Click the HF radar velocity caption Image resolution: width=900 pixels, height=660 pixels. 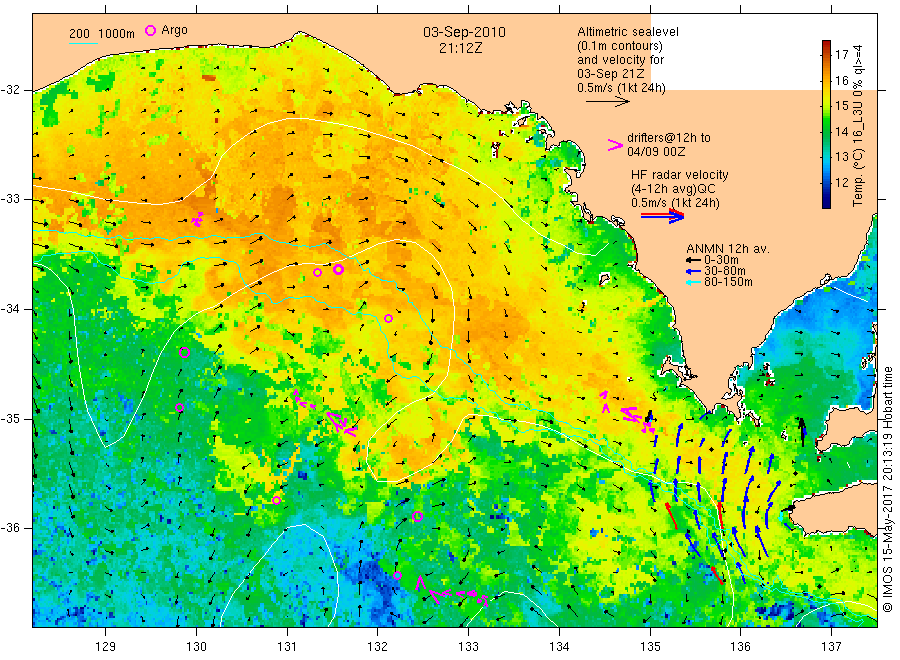[x=680, y=175]
